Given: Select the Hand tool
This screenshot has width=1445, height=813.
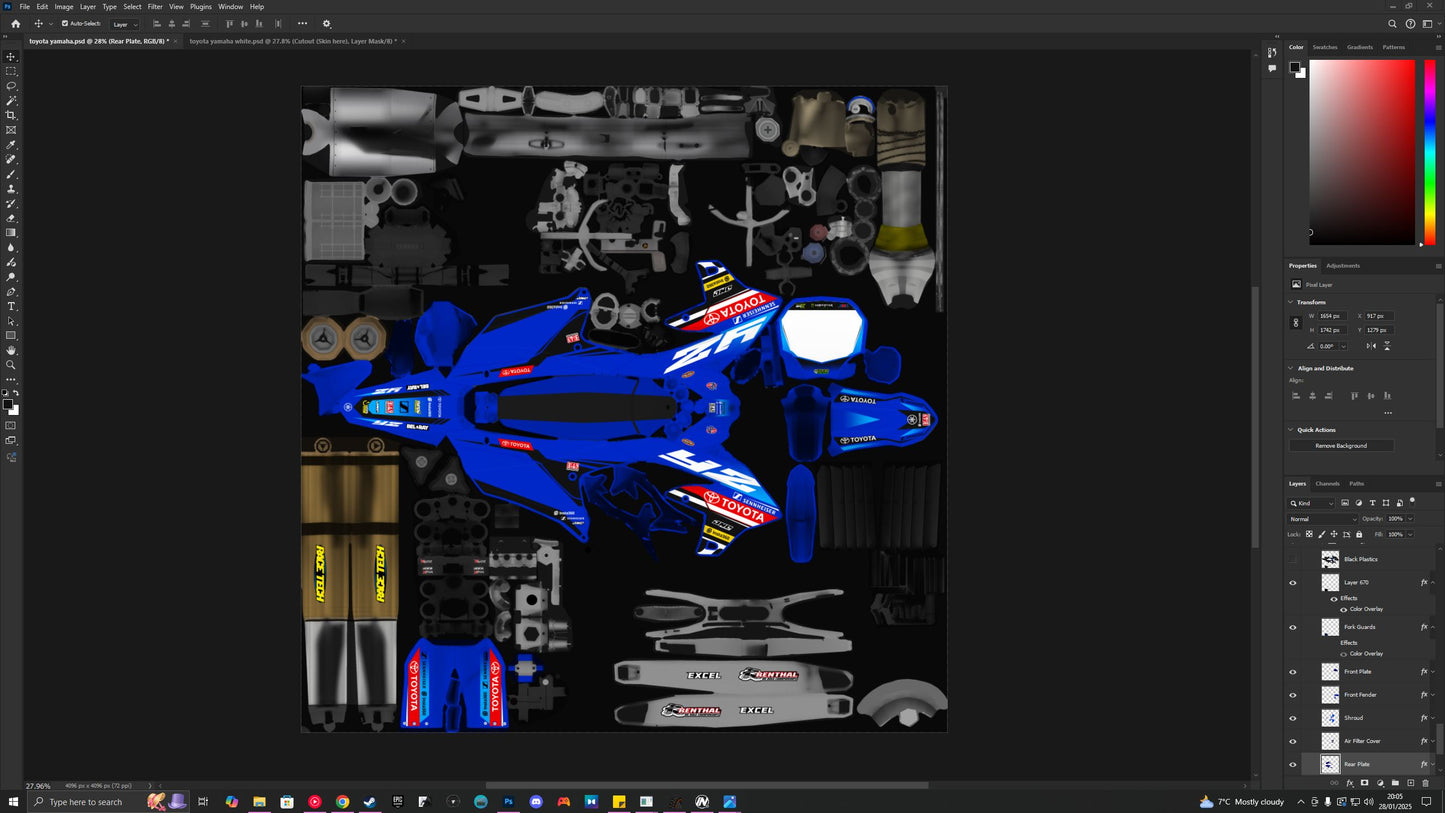Looking at the screenshot, I should click(11, 350).
